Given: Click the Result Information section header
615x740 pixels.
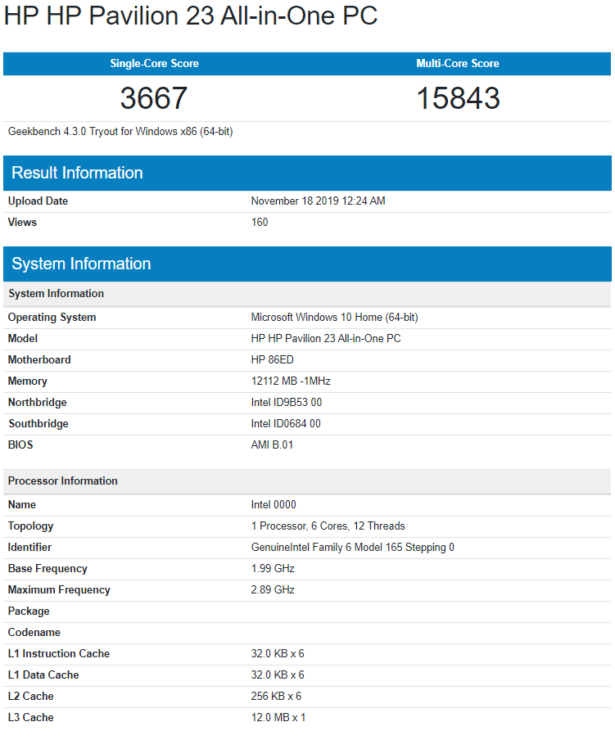Looking at the screenshot, I should [307, 173].
